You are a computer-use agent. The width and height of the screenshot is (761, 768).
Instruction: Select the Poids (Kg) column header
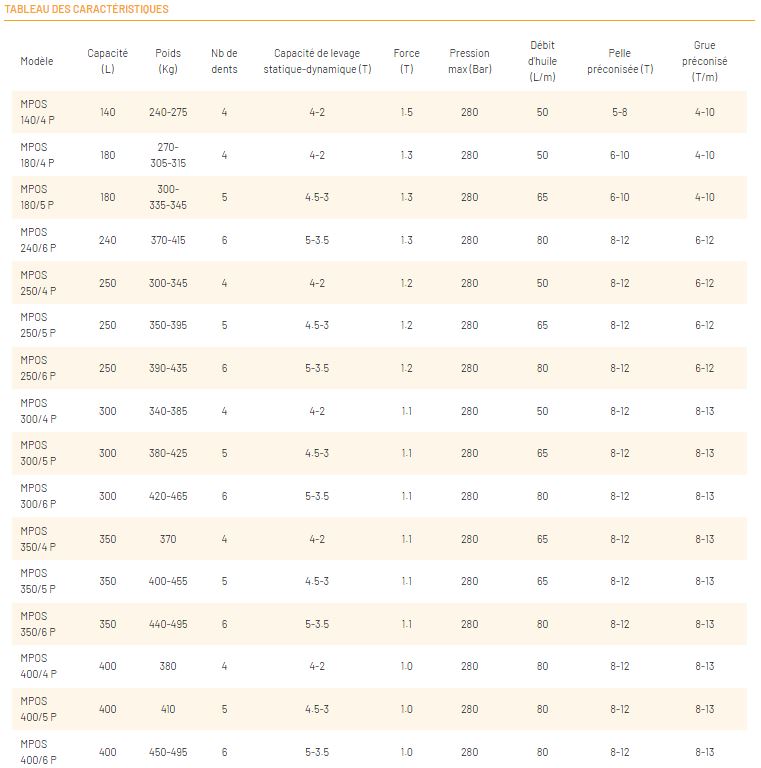click(x=168, y=61)
